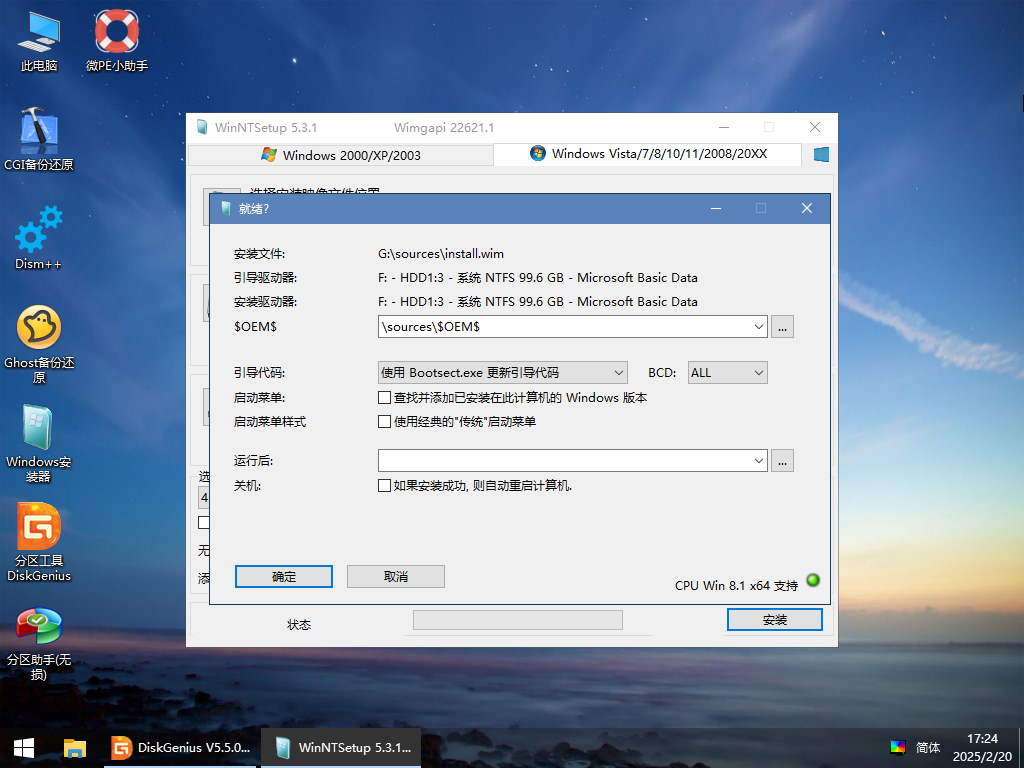Click the 引导驱动器 F: HDD1:3 value
This screenshot has height=768, width=1024.
point(537,278)
